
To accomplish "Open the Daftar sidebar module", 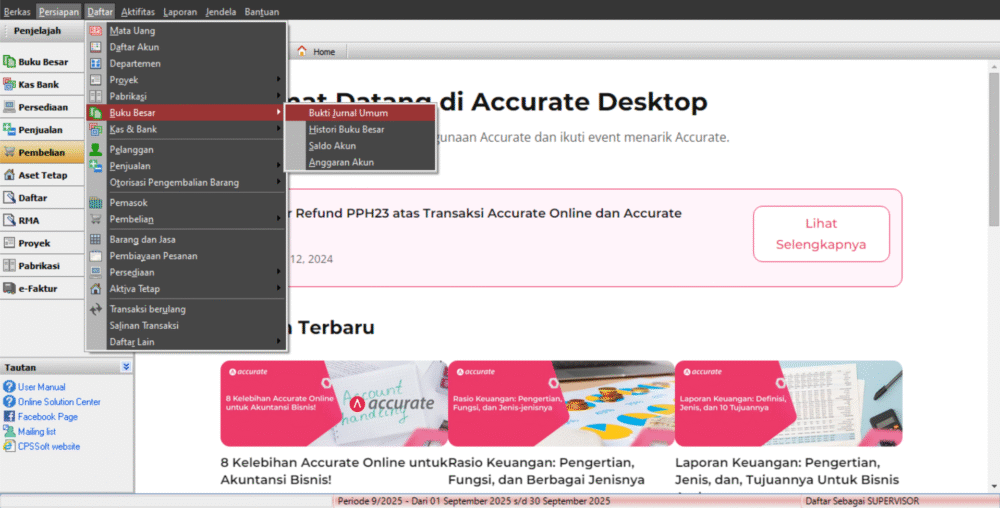I will point(42,198).
